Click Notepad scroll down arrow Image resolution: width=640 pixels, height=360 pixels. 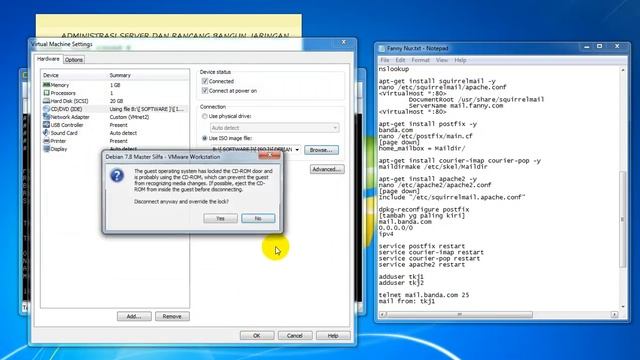click(622, 307)
